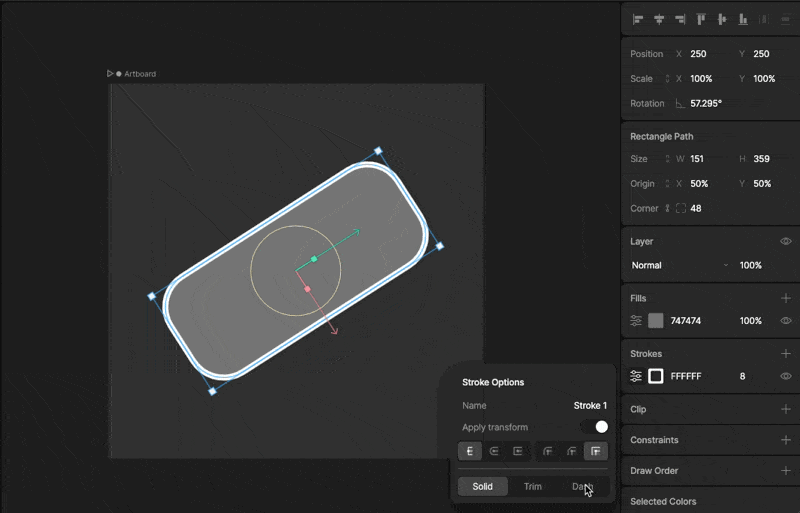
Task: Switch to the Dash stroke tab
Action: pyautogui.click(x=582, y=487)
